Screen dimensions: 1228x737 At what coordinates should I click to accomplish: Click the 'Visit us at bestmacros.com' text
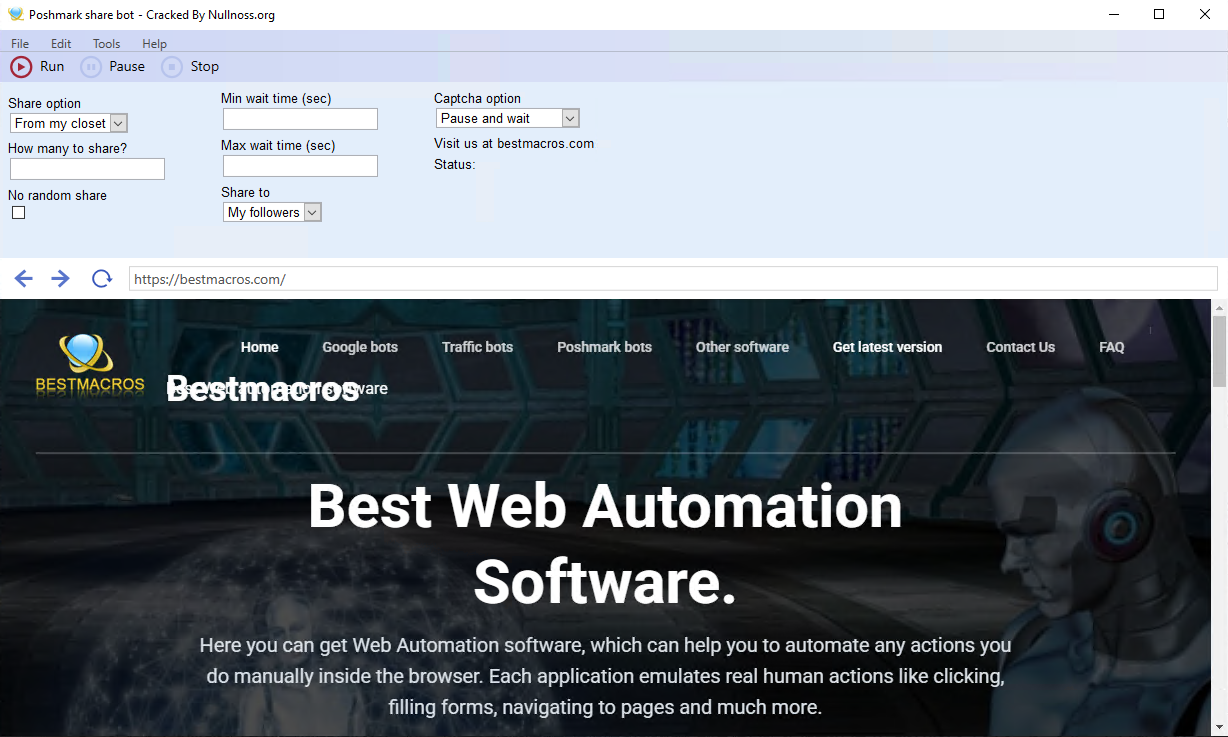point(514,143)
